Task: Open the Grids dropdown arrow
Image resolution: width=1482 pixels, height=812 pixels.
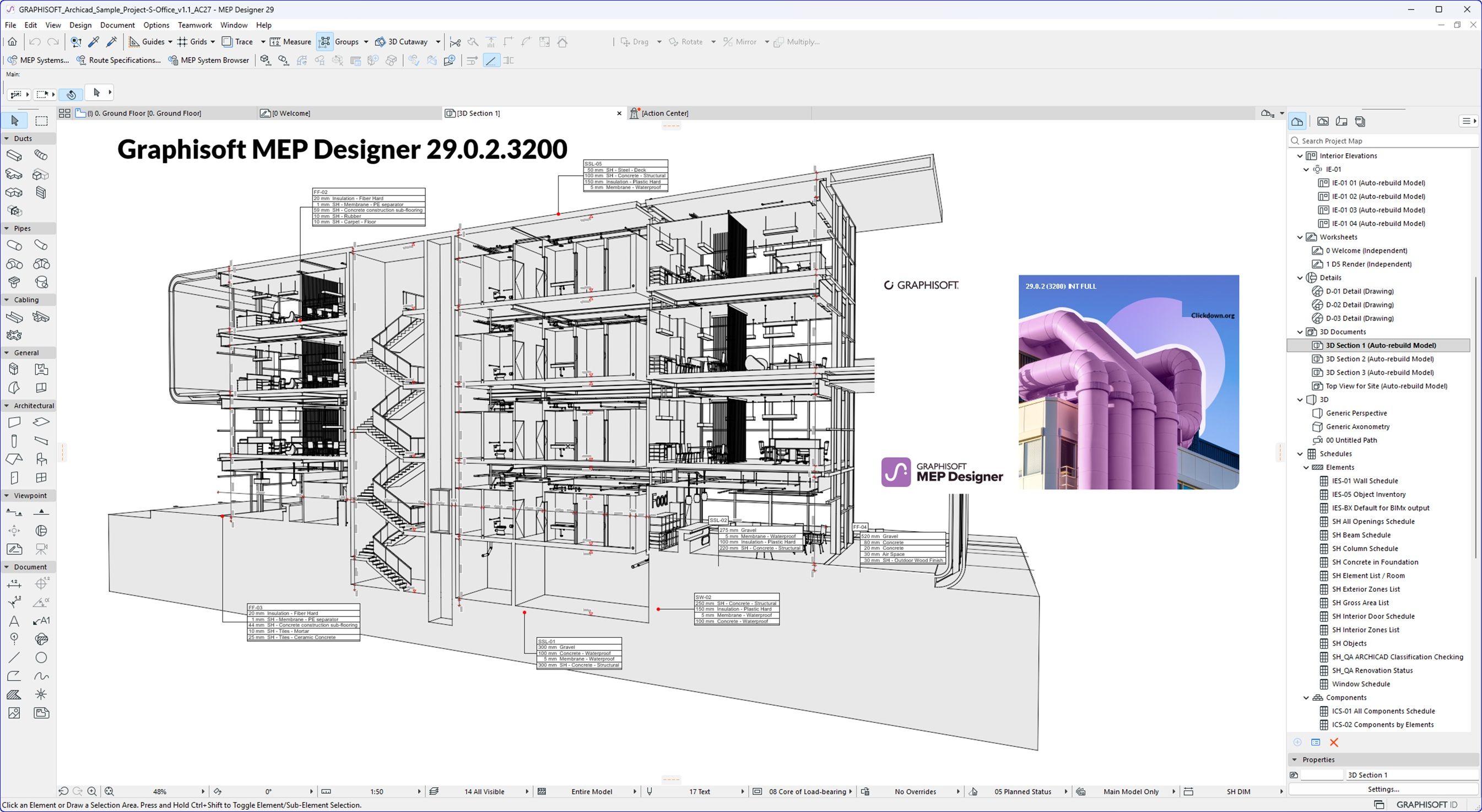Action: tap(212, 41)
